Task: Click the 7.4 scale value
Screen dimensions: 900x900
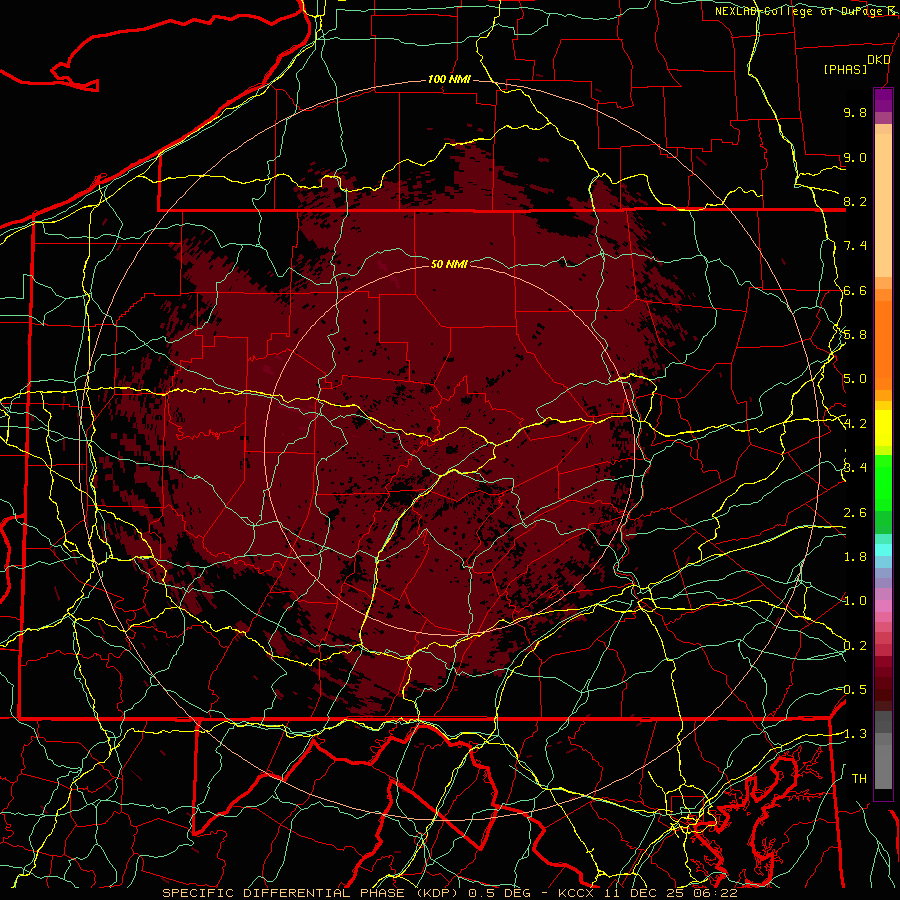Action: point(855,246)
